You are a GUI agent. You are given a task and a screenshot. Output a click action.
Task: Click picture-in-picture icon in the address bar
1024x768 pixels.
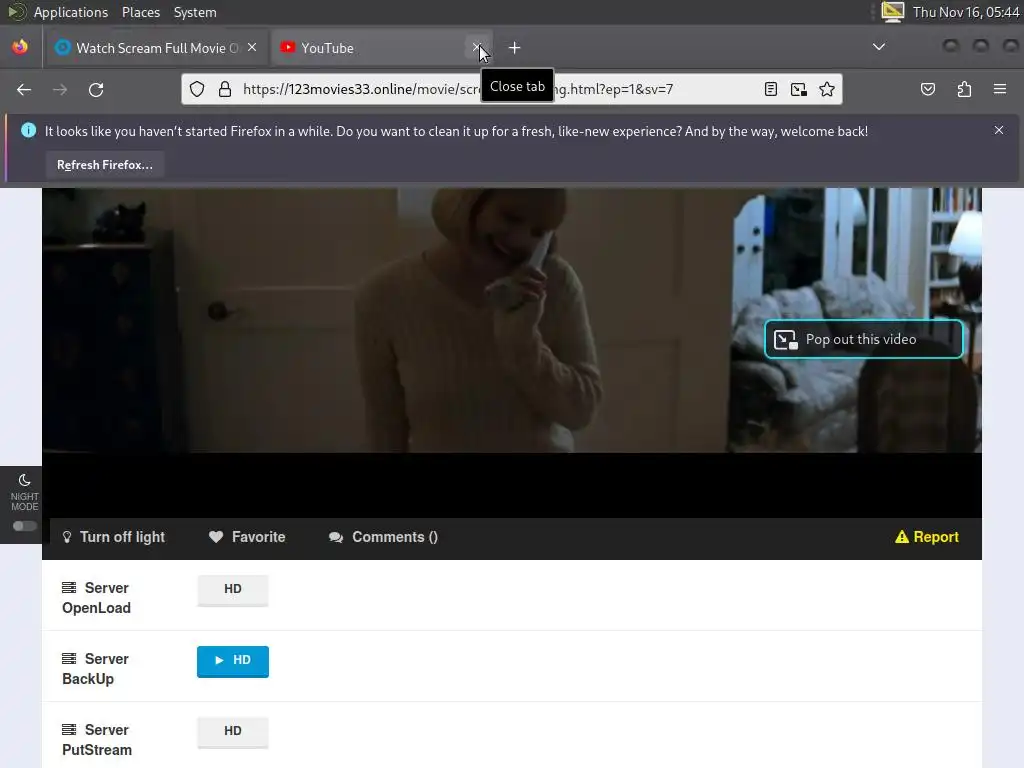[799, 89]
